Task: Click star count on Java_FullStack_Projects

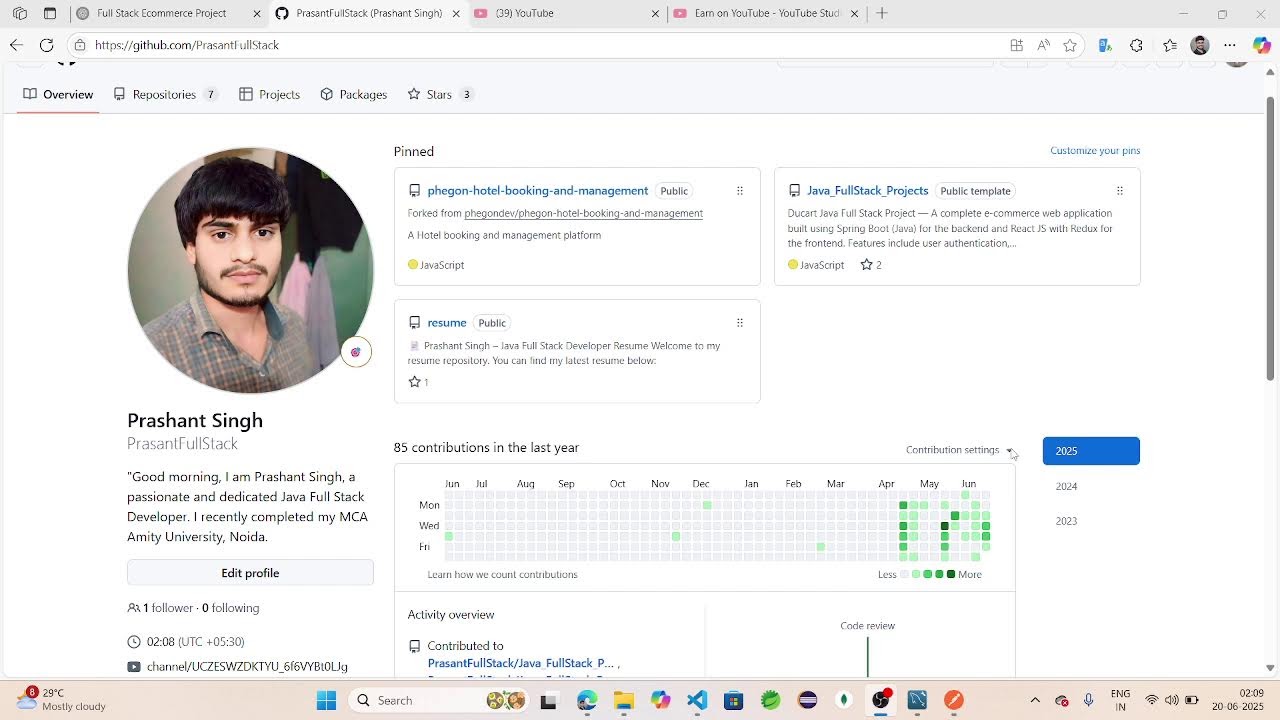Action: click(x=871, y=265)
